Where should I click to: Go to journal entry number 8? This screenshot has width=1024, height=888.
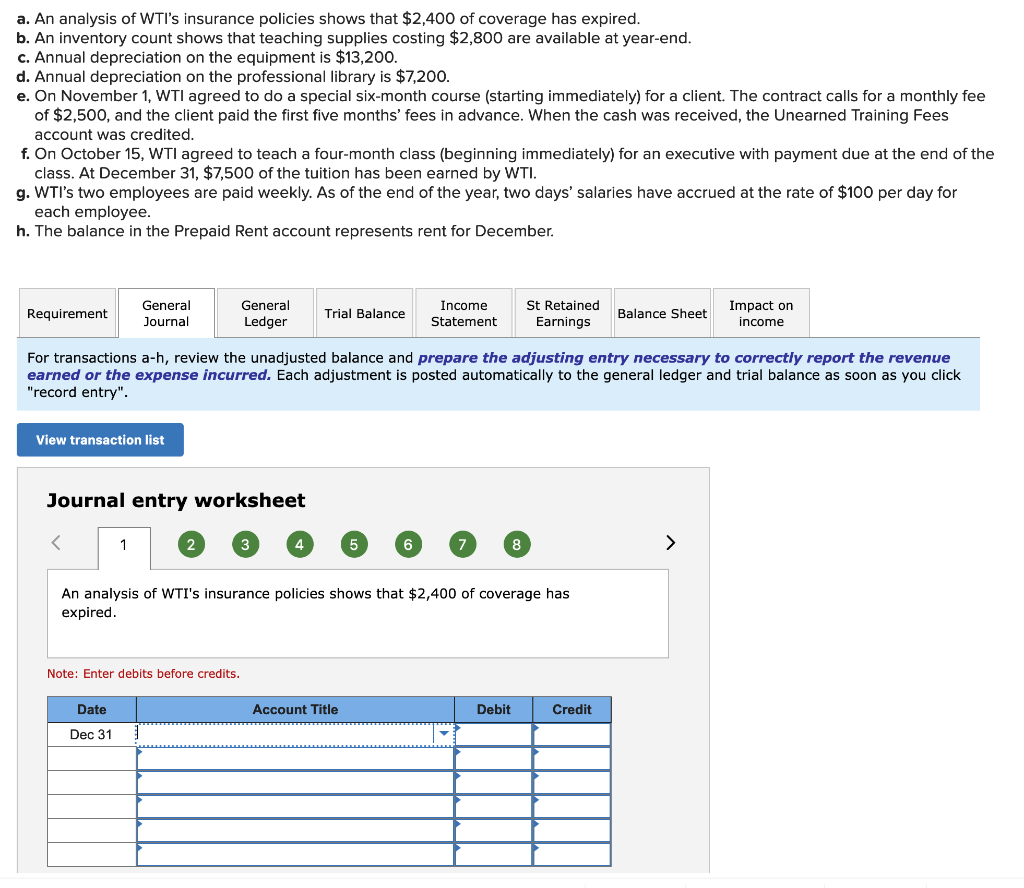point(517,545)
